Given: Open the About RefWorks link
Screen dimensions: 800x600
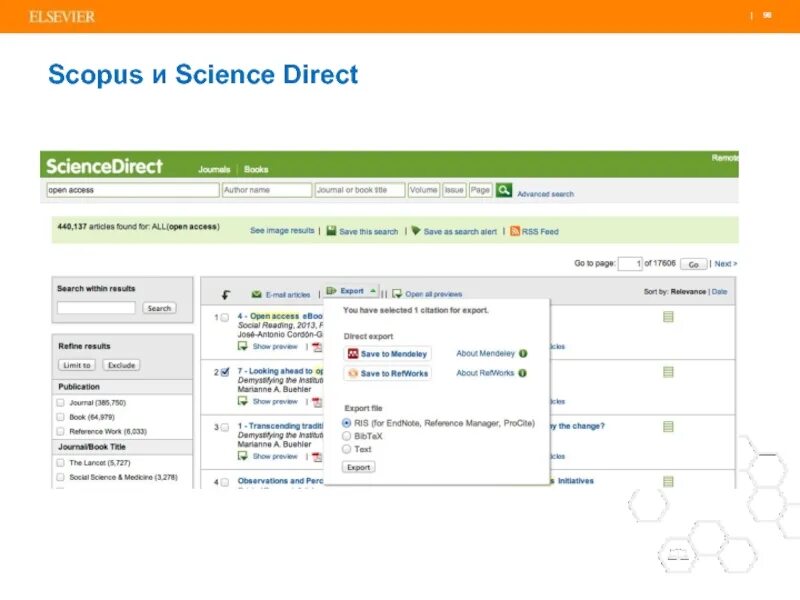Looking at the screenshot, I should tap(485, 373).
